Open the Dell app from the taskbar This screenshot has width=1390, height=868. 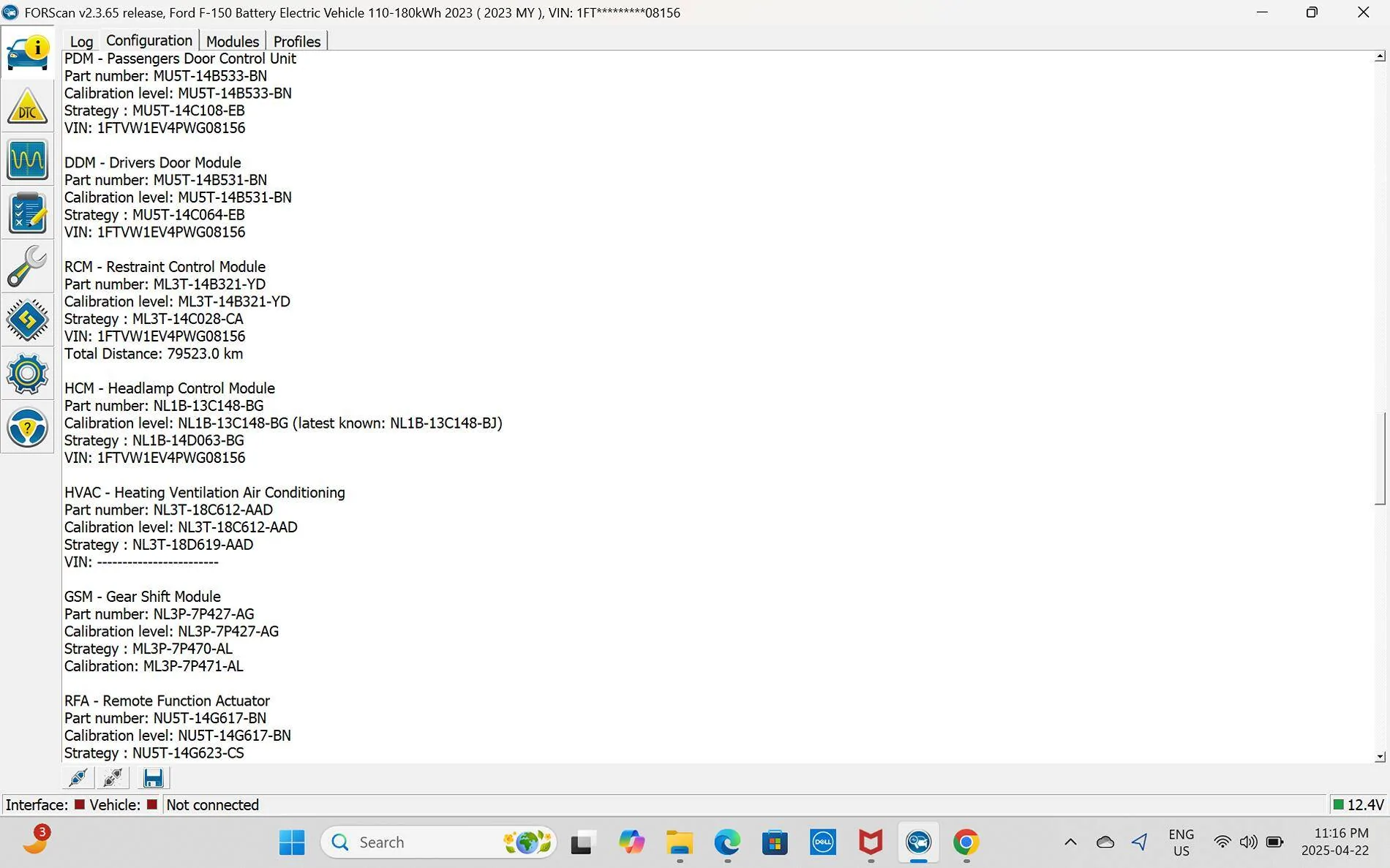click(x=823, y=842)
